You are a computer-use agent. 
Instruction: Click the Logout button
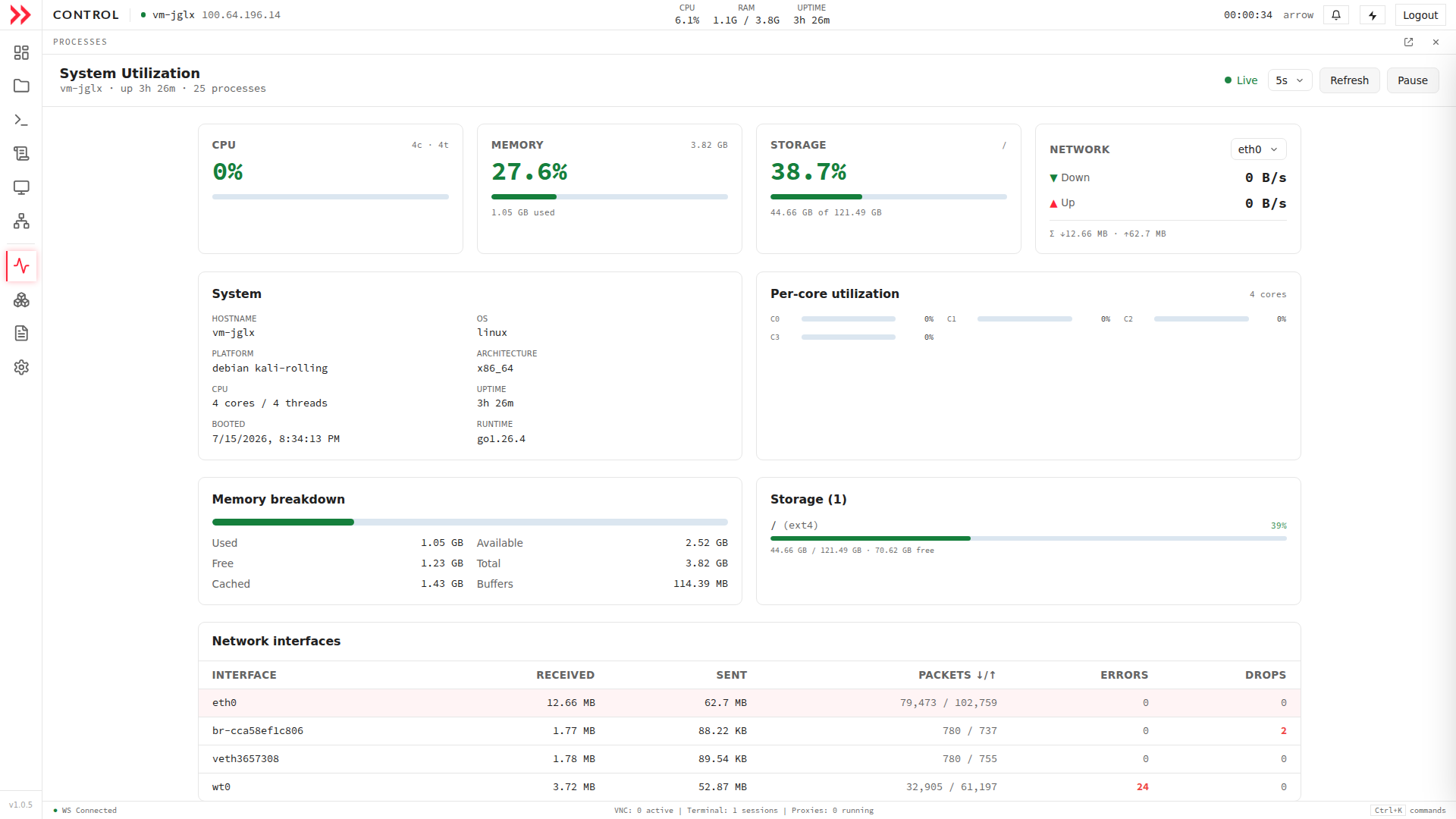[x=1420, y=15]
